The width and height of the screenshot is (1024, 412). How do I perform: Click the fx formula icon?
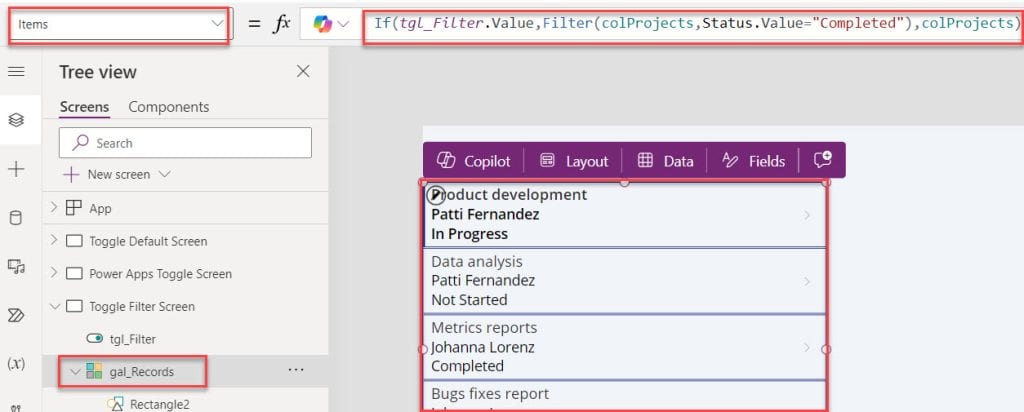click(281, 24)
